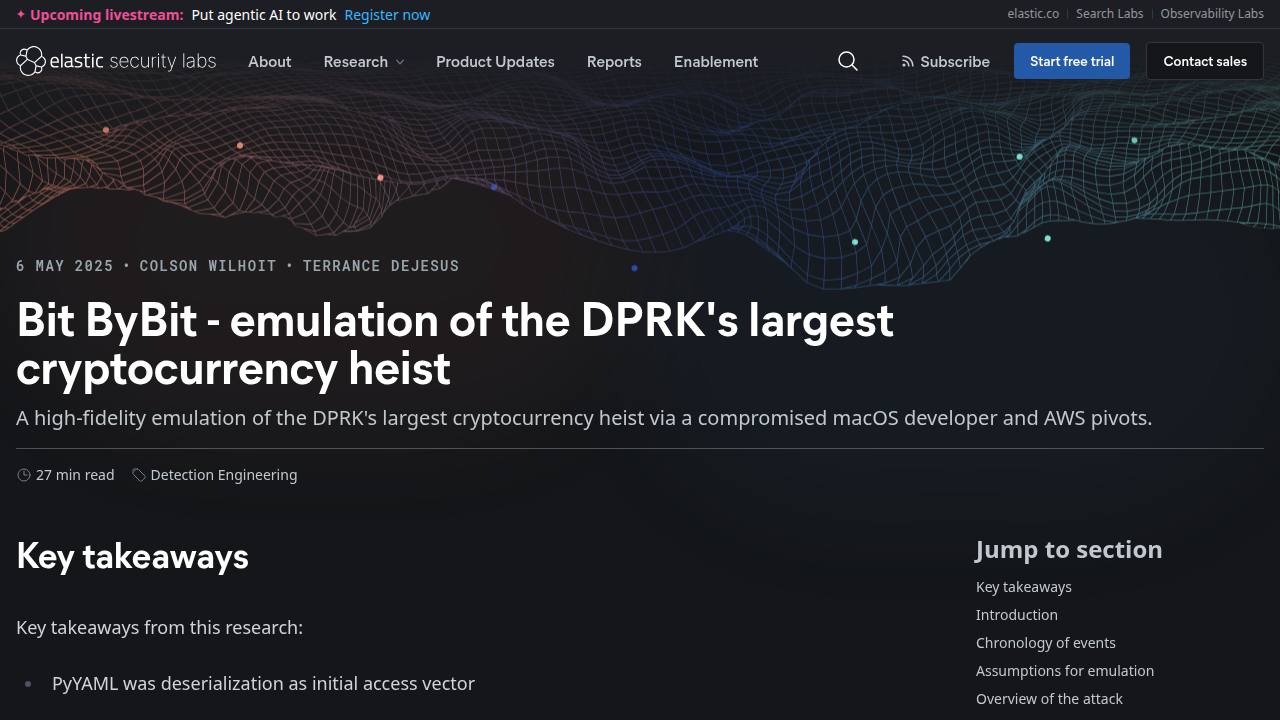Open the search magnifier icon
1280x720 pixels.
(x=848, y=61)
